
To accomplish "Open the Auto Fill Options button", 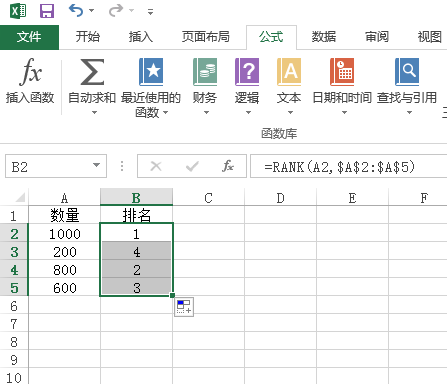I will click(184, 307).
